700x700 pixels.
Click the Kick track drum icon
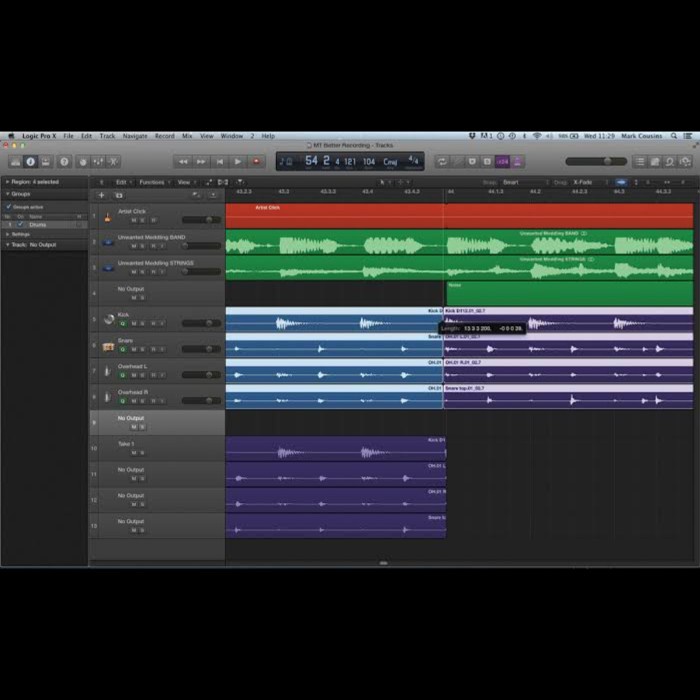pyautogui.click(x=108, y=320)
